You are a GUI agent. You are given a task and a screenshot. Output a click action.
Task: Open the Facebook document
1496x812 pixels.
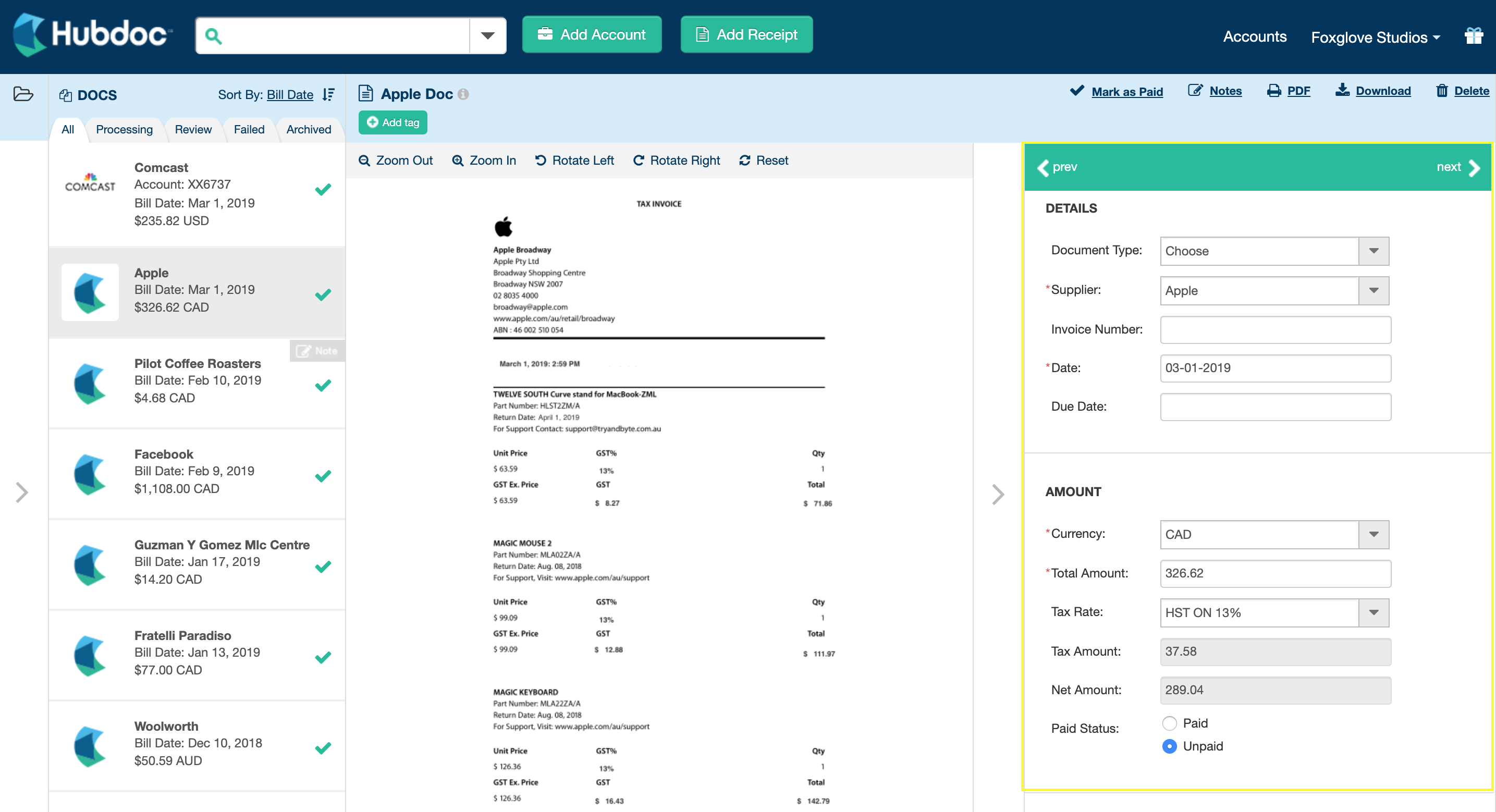197,474
